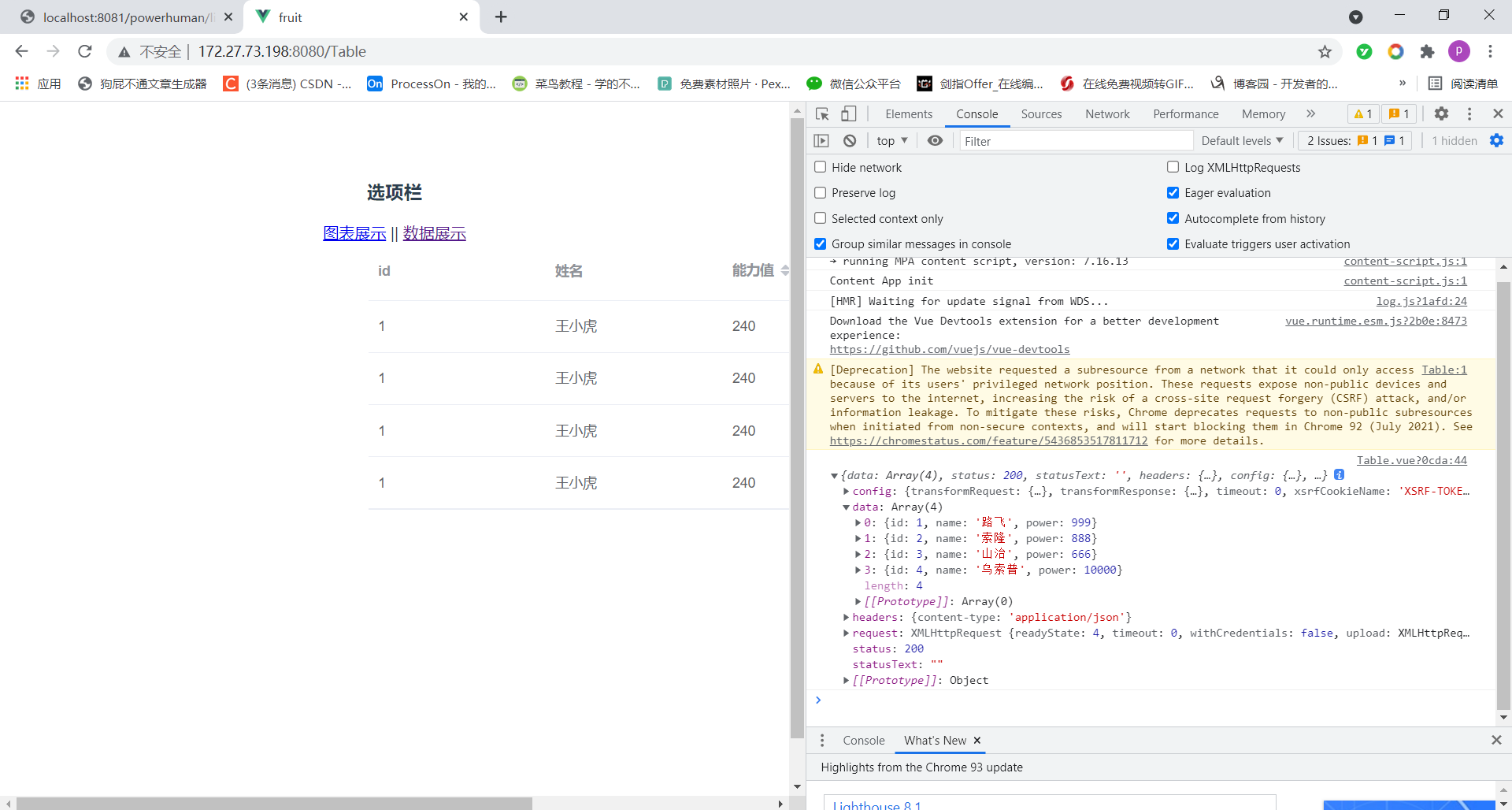Toggle Autocomplete from history checkbox

1173,218
